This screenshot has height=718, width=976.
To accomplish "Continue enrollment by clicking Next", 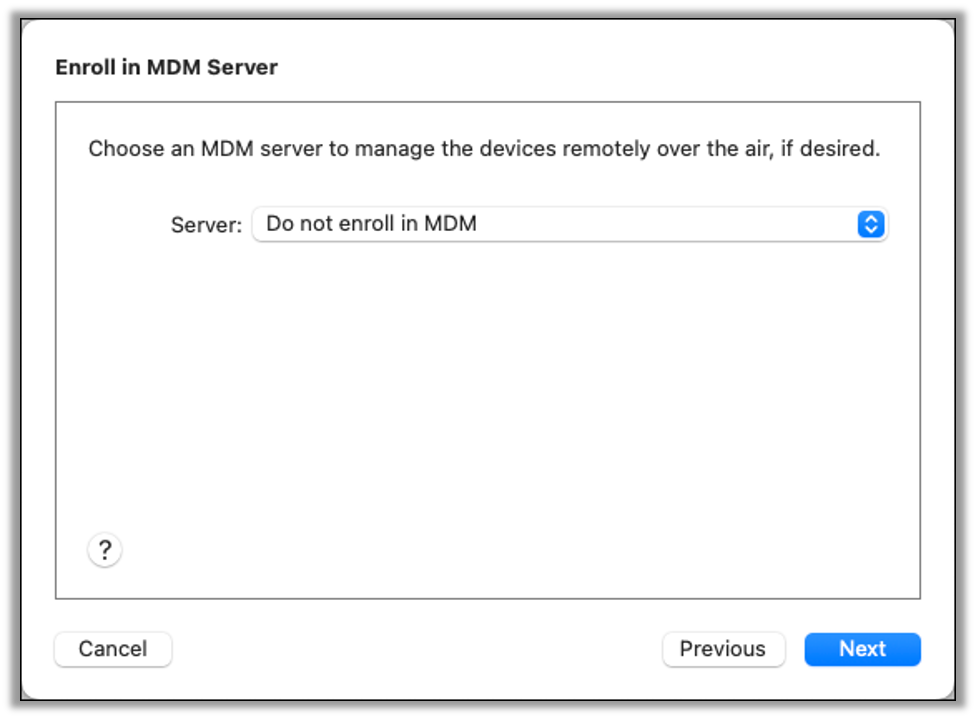I will [862, 649].
